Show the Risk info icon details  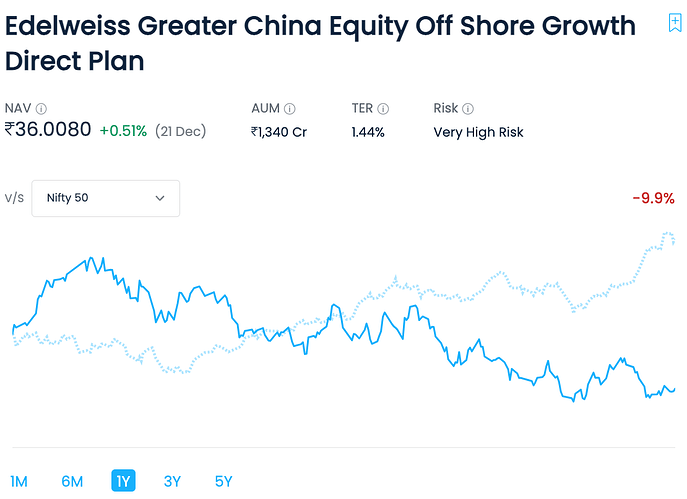467,109
